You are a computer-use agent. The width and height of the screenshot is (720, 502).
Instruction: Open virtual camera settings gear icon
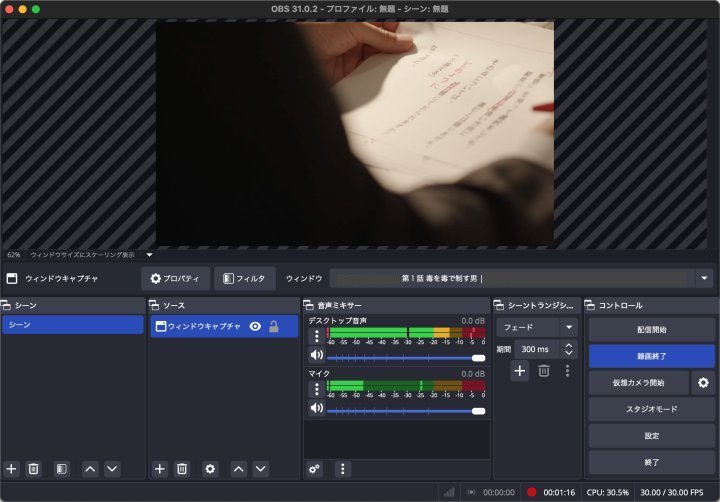tap(703, 383)
